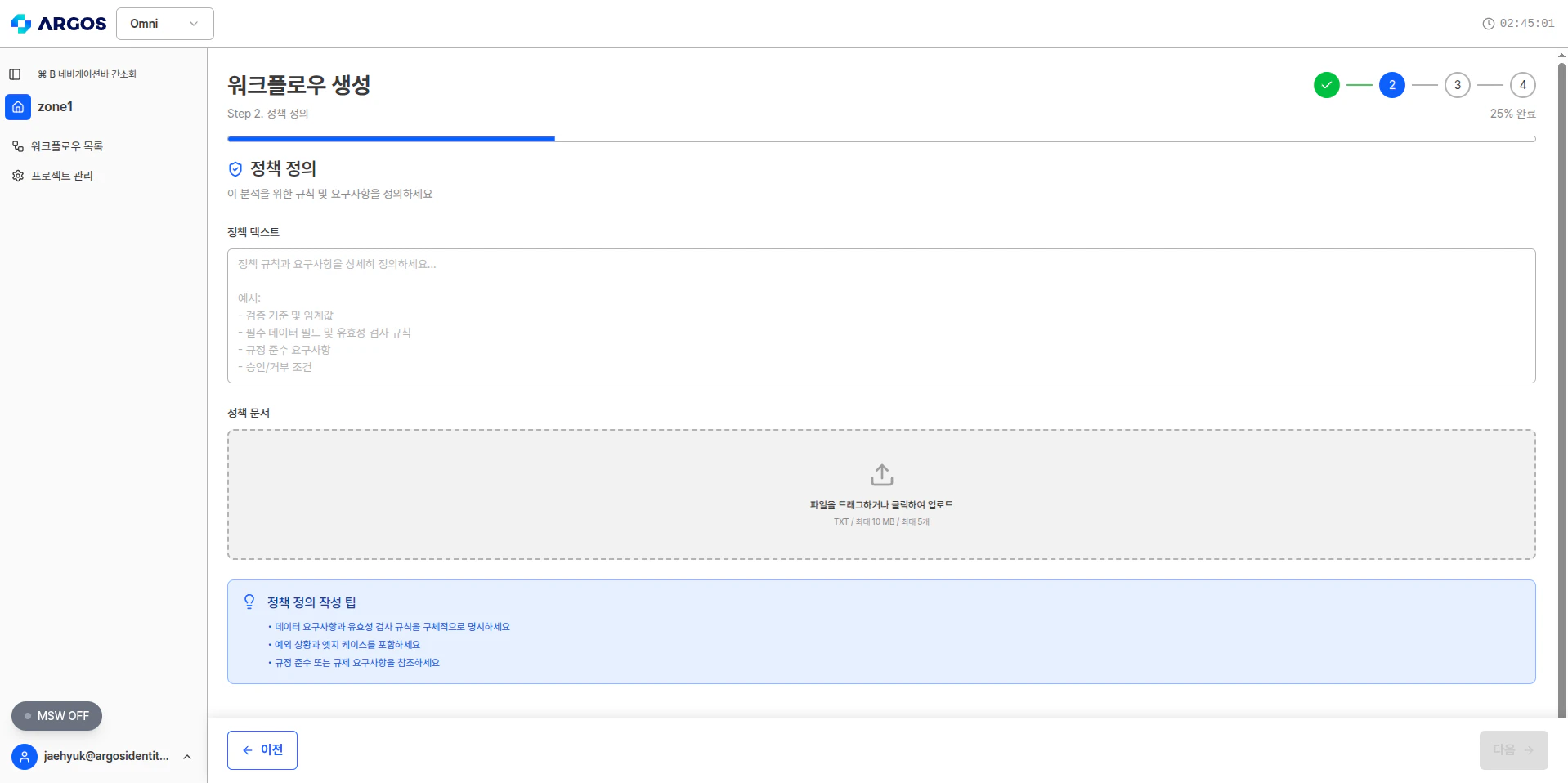Screen dimensions: 1568x783
Task: Click the project settings gear icon
Action: pos(18,176)
